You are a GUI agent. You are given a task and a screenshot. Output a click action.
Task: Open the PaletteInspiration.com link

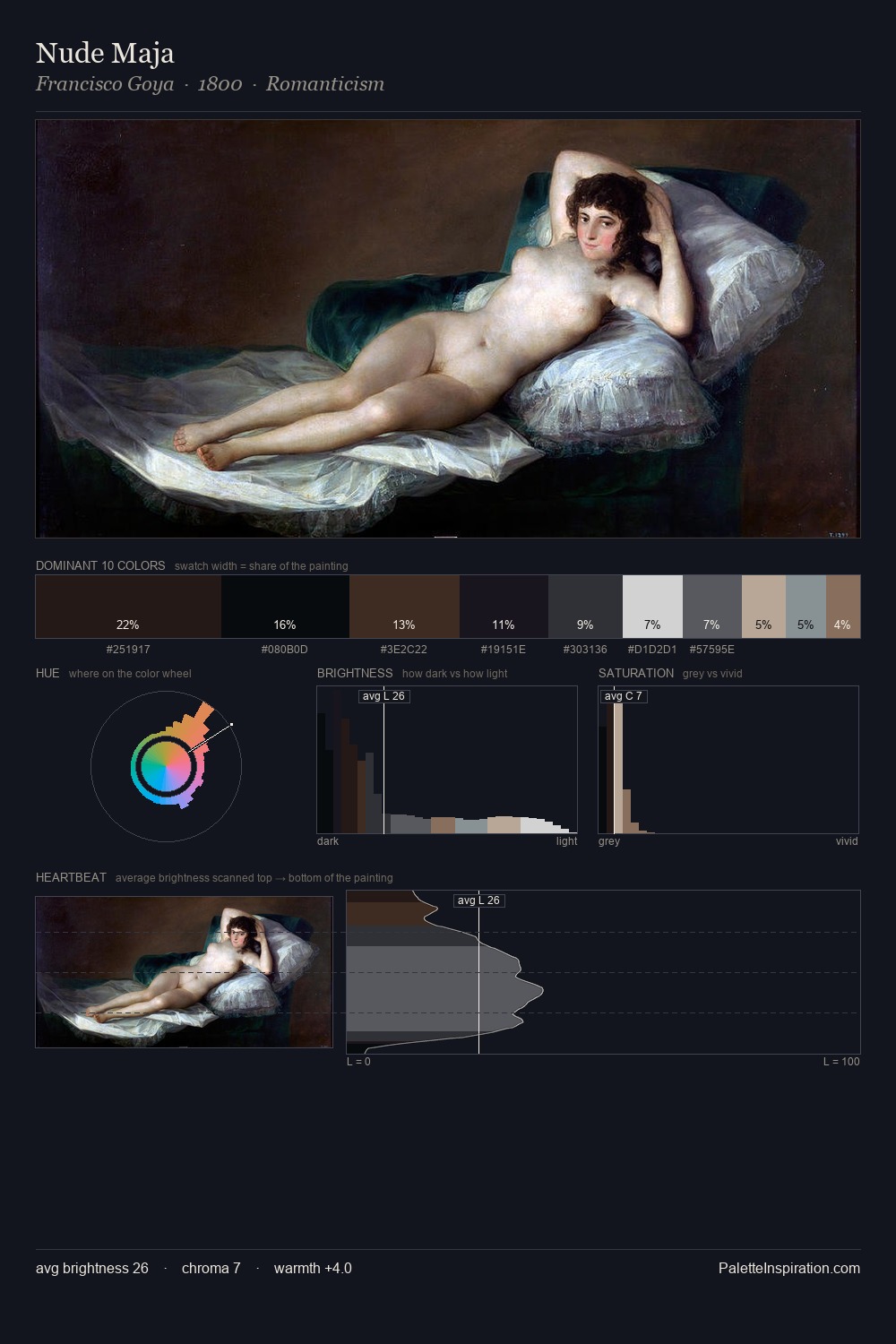[789, 1268]
